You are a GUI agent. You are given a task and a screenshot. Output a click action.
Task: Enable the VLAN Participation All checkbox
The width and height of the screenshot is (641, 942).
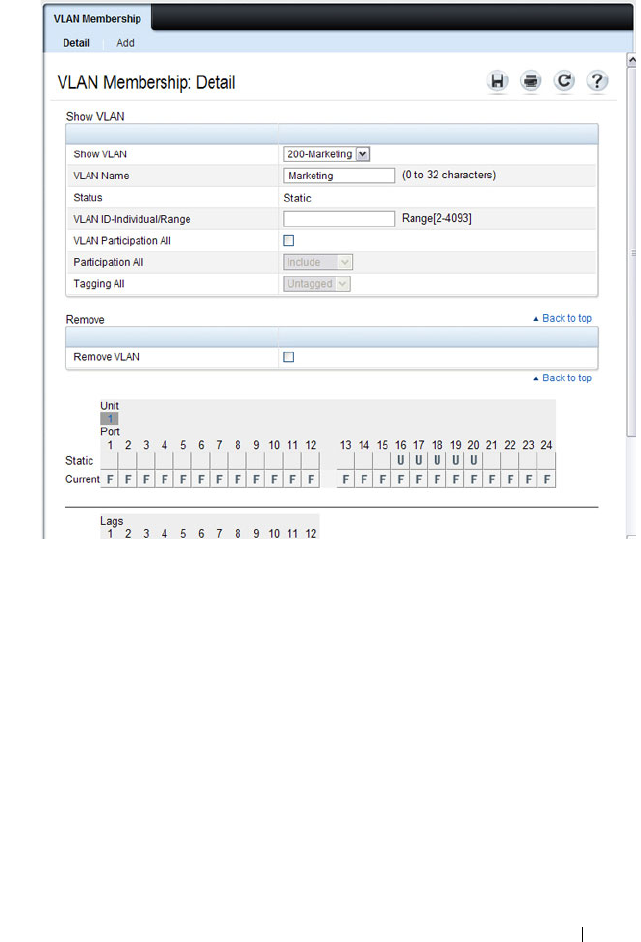[289, 240]
